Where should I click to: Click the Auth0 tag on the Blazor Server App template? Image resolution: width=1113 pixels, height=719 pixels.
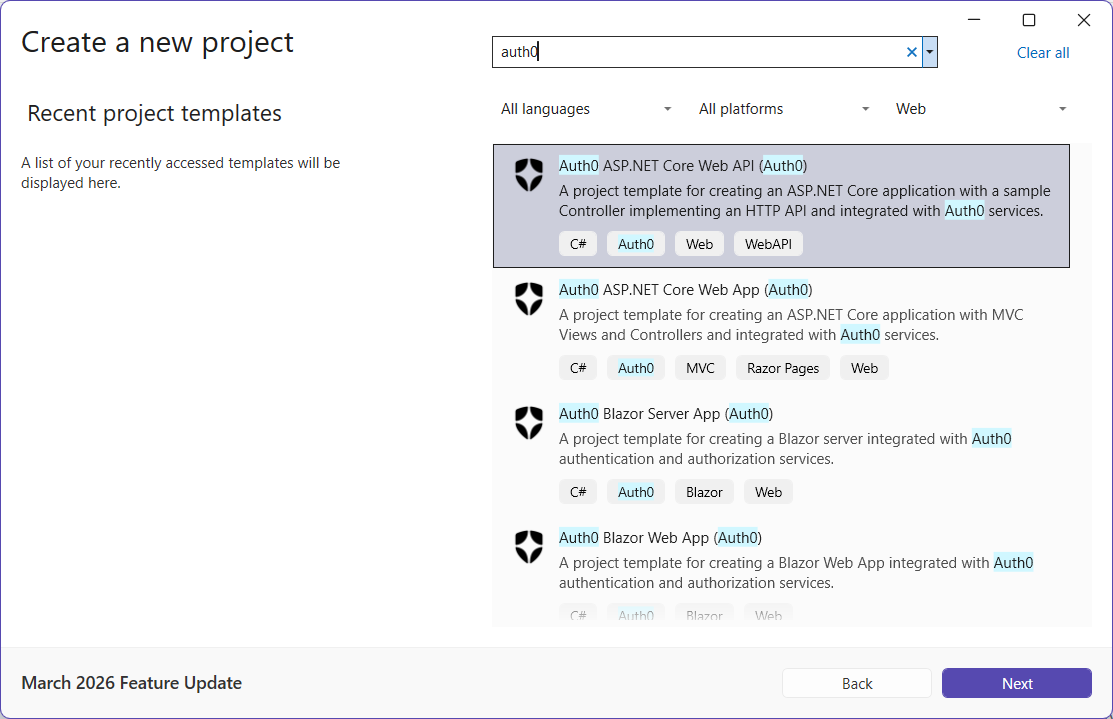636,492
